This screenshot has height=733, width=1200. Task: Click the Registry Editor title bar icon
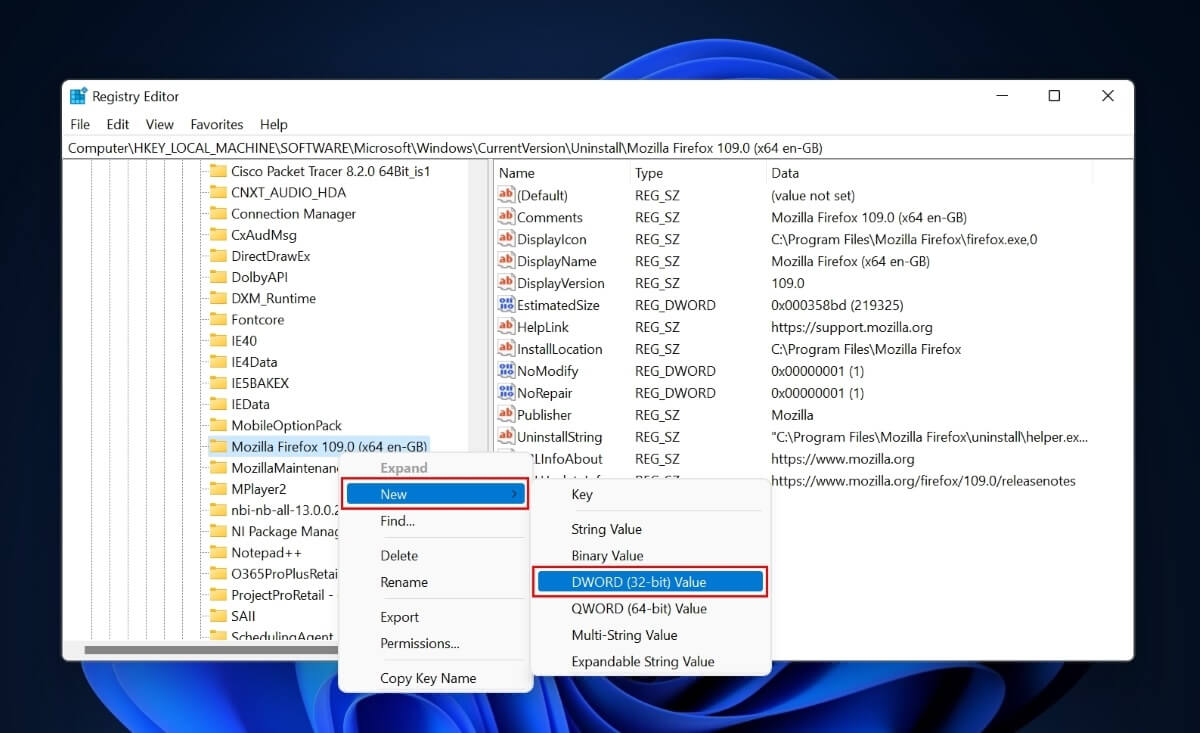coord(78,95)
